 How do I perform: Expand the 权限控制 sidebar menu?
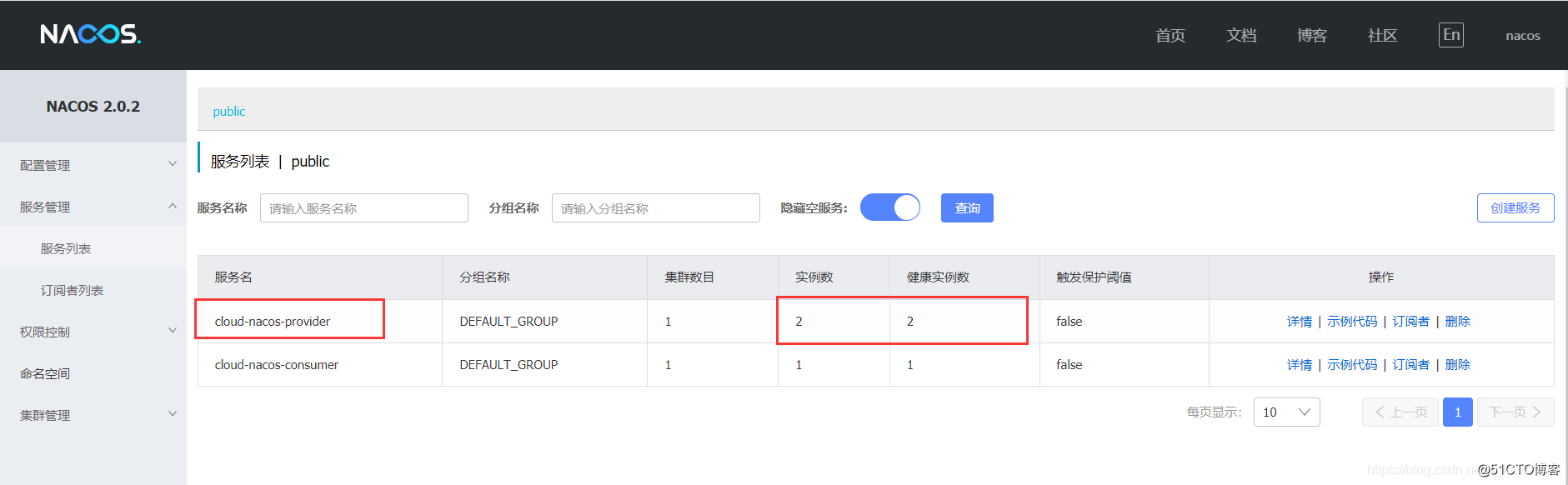93,332
